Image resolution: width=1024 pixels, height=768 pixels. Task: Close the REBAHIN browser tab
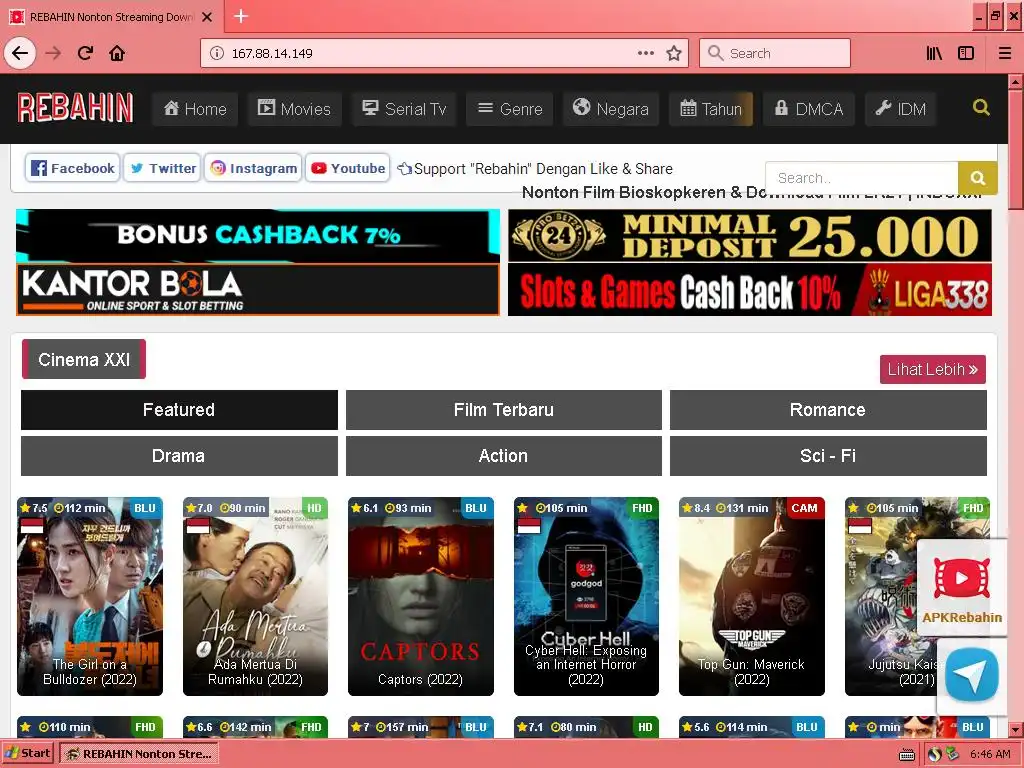pyautogui.click(x=207, y=17)
